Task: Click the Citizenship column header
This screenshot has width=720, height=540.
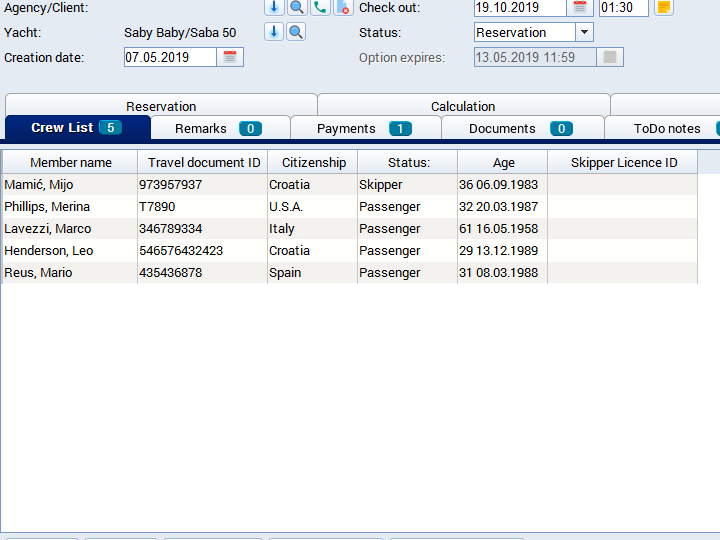Action: [x=313, y=162]
